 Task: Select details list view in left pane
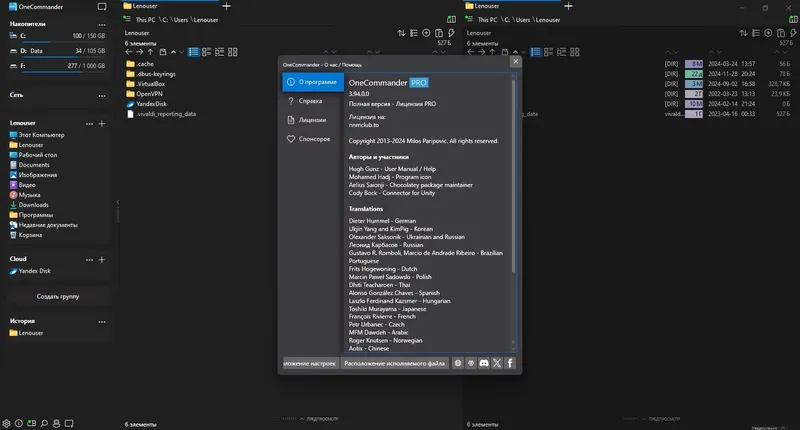(193, 52)
